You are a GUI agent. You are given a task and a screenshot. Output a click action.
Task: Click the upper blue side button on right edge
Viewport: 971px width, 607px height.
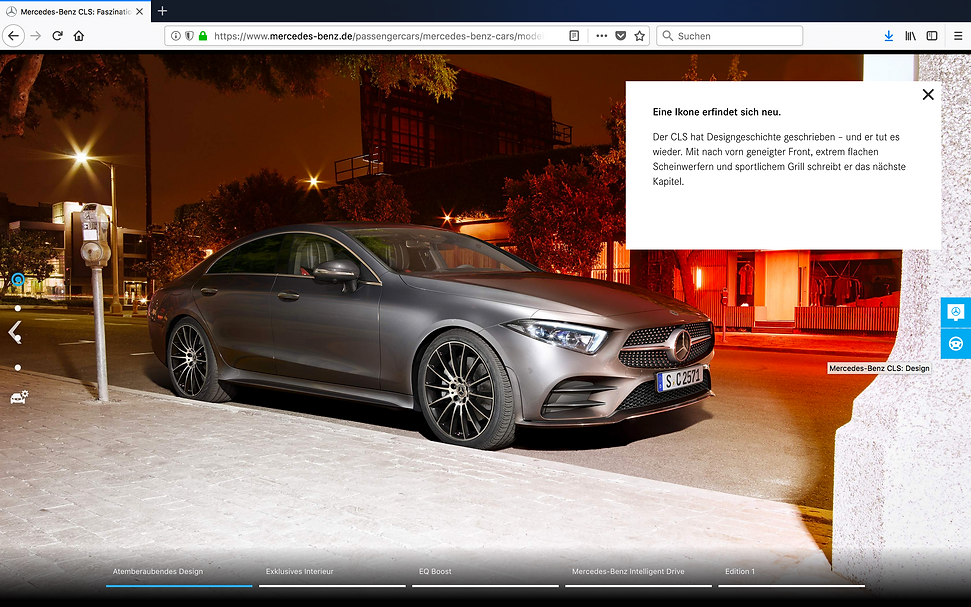pyautogui.click(x=956, y=312)
